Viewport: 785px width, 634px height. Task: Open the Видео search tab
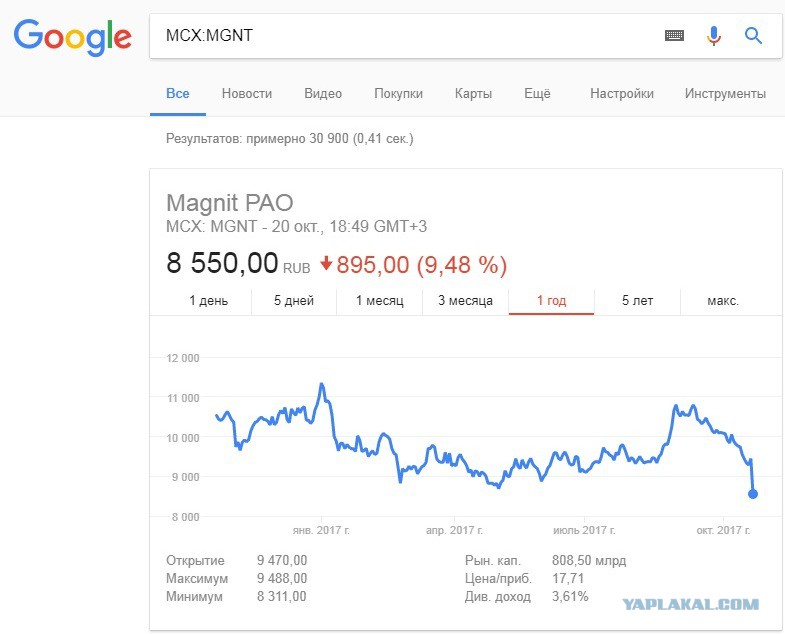(323, 94)
